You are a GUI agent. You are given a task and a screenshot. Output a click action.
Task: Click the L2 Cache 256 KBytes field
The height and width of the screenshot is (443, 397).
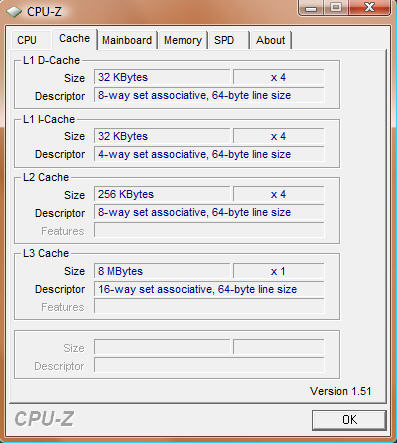point(162,194)
